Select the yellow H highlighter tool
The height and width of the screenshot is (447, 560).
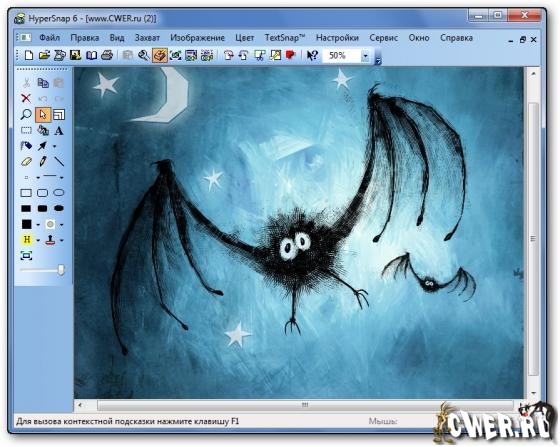(x=27, y=240)
